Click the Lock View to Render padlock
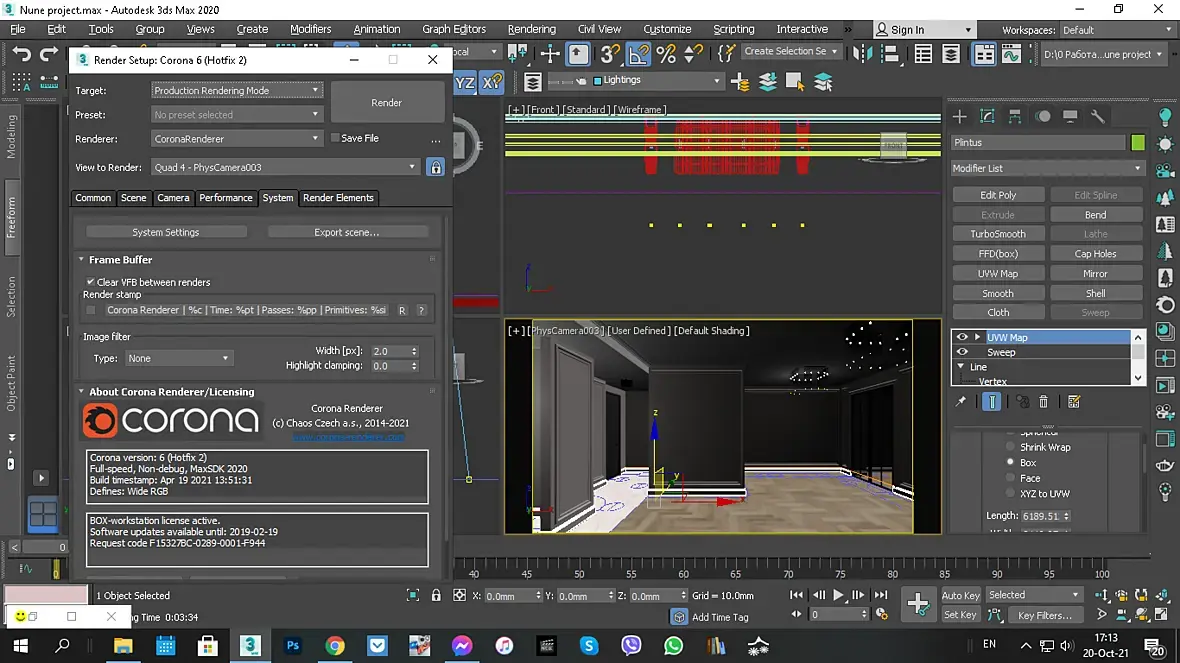 (435, 168)
